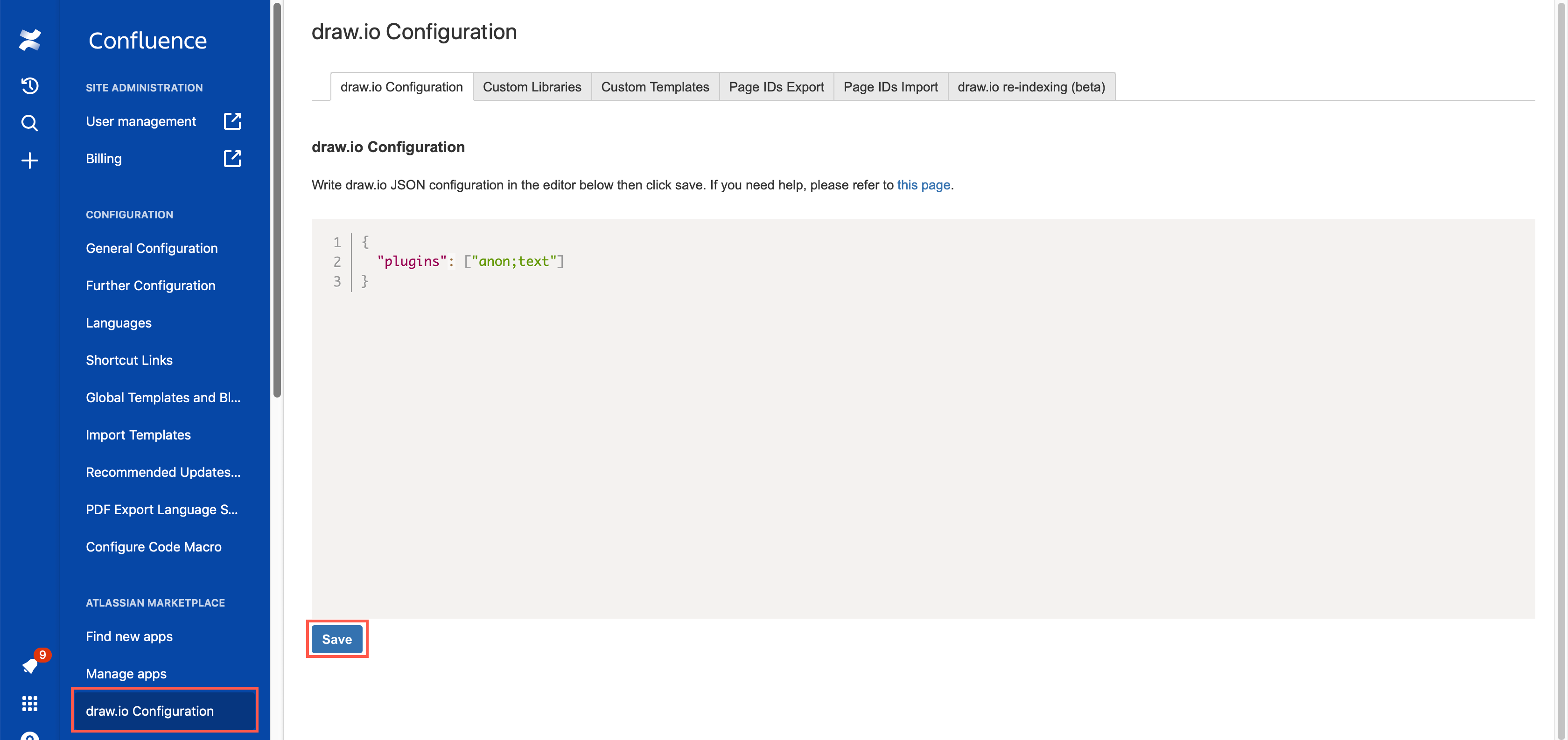Viewport: 1568px width, 740px height.
Task: Open recent history in the sidebar
Action: coord(30,86)
